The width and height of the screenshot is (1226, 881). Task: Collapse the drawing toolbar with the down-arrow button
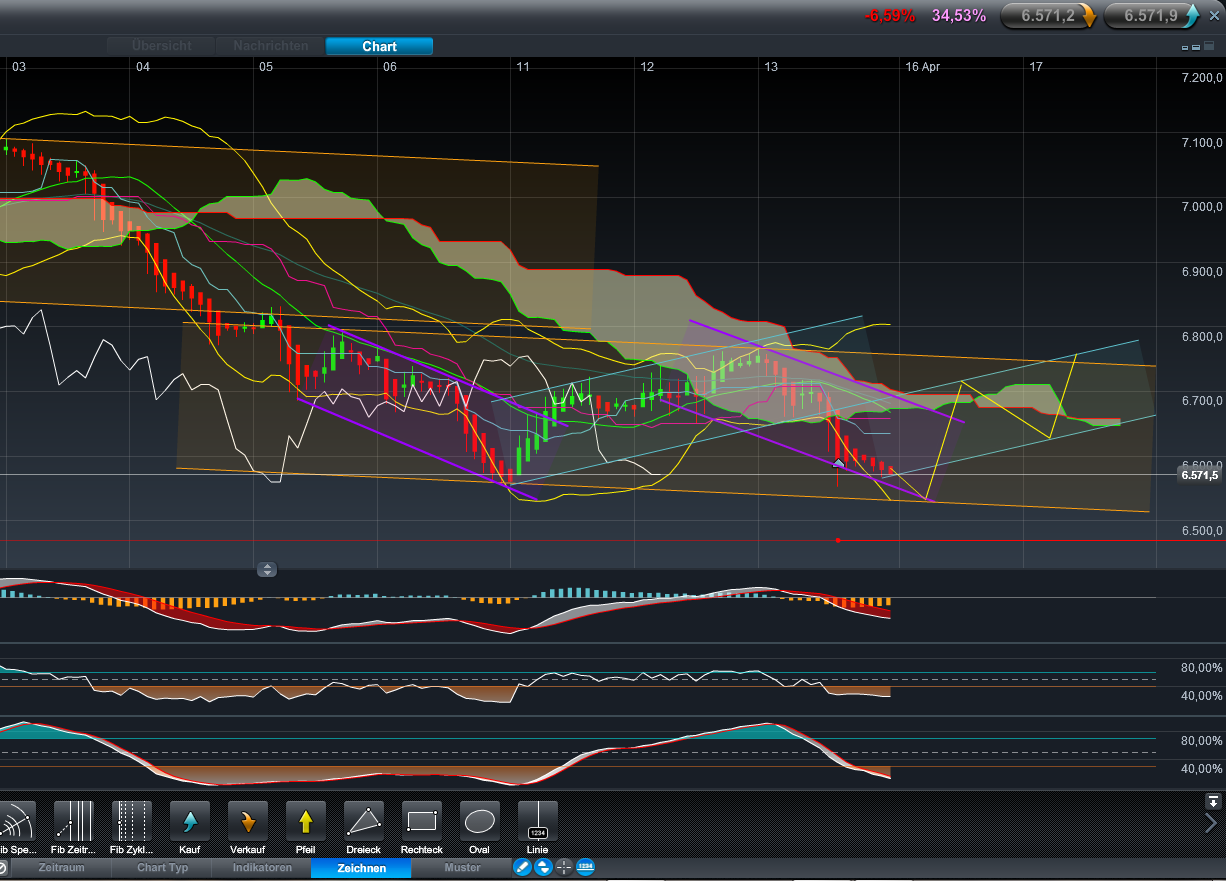point(1213,801)
